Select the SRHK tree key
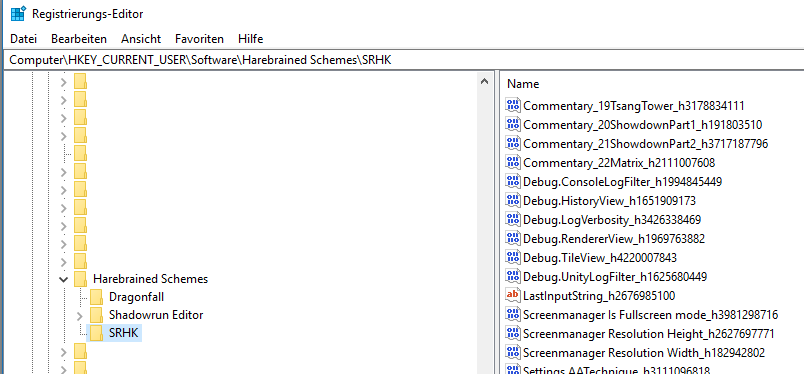 tap(124, 332)
